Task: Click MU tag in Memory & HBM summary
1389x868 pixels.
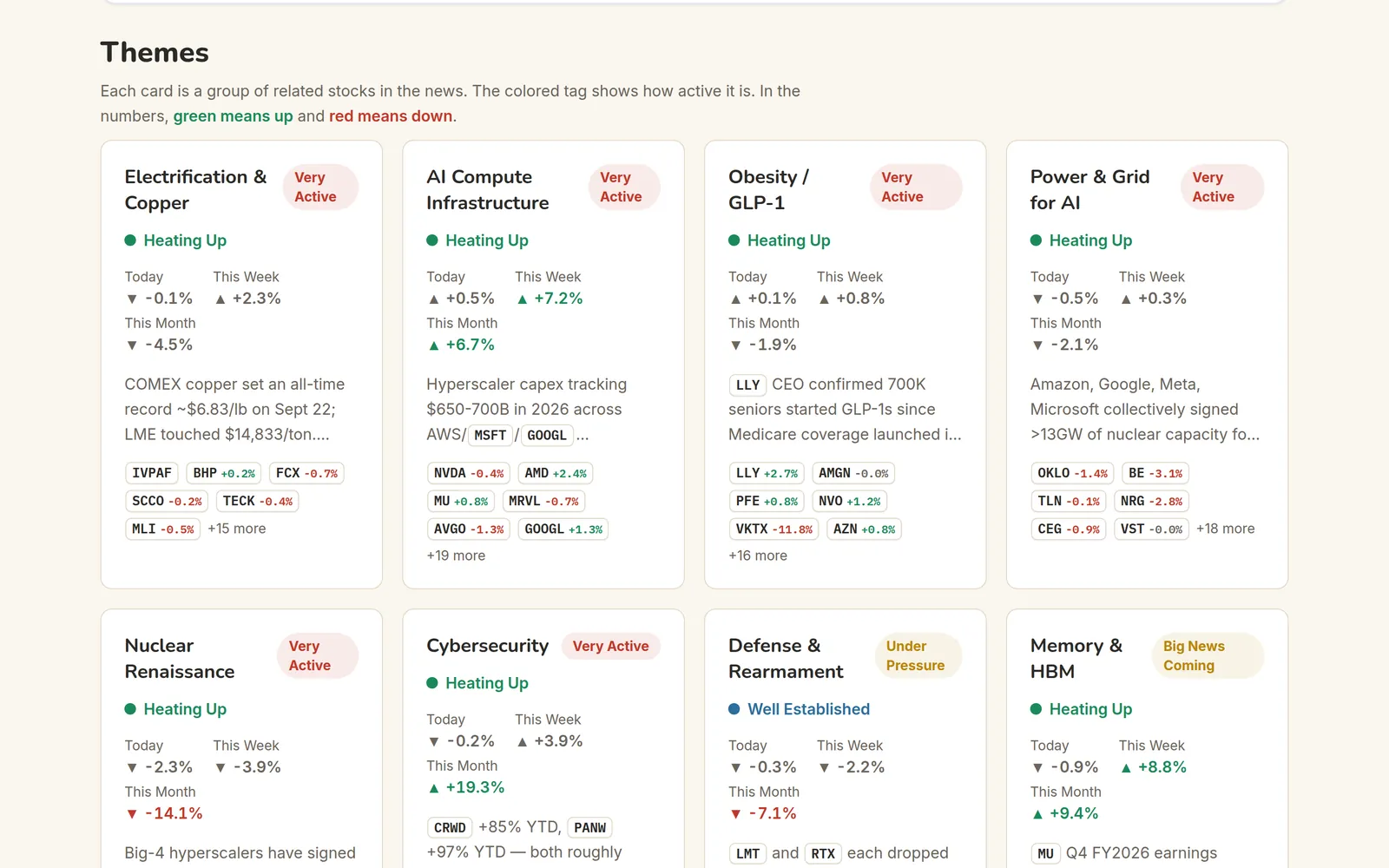Action: (x=1045, y=853)
